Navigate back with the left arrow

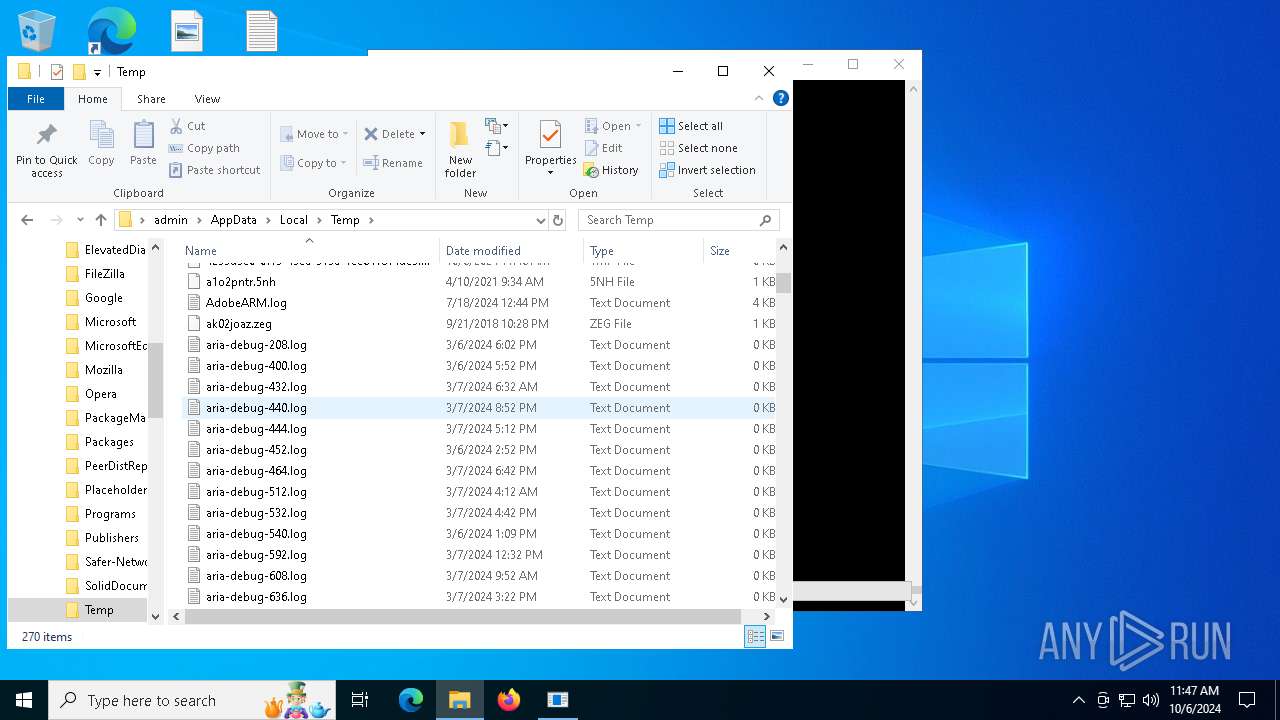pyautogui.click(x=27, y=220)
